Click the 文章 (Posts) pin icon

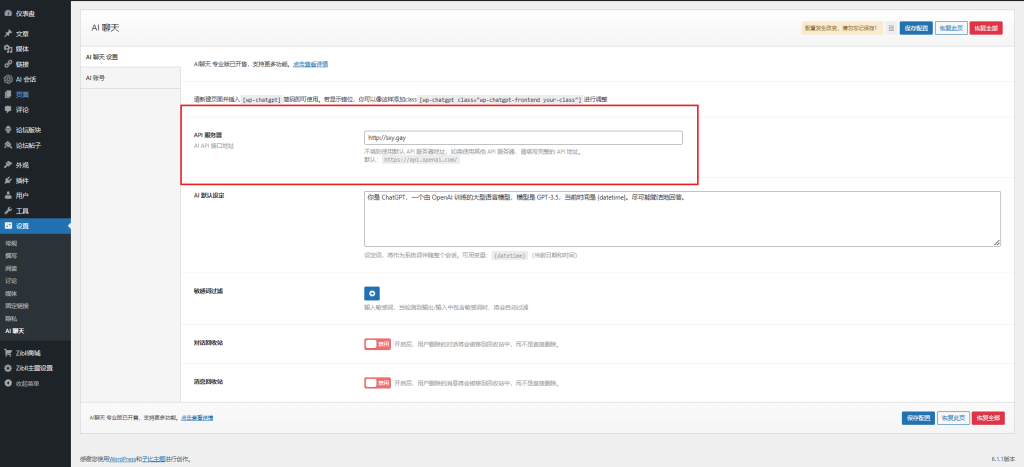coord(8,33)
